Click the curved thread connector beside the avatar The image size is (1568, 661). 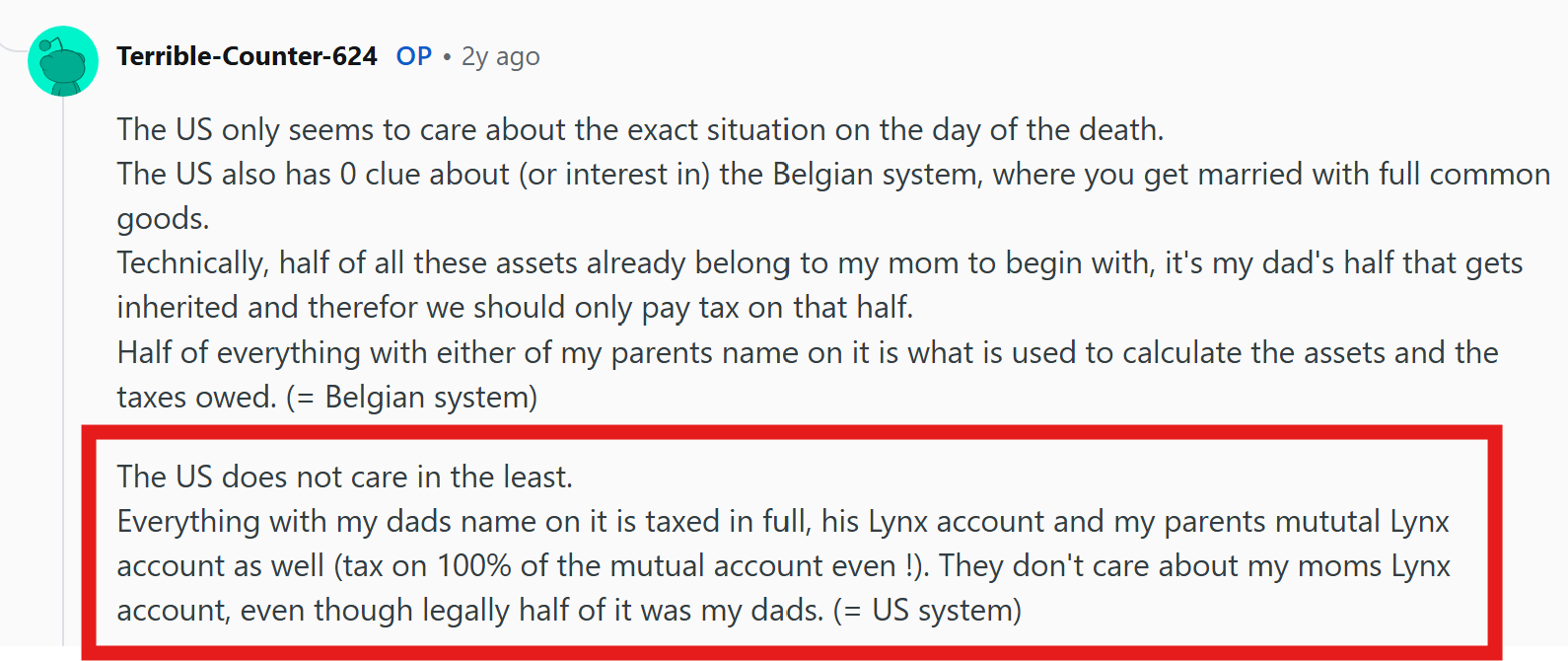[x=14, y=45]
